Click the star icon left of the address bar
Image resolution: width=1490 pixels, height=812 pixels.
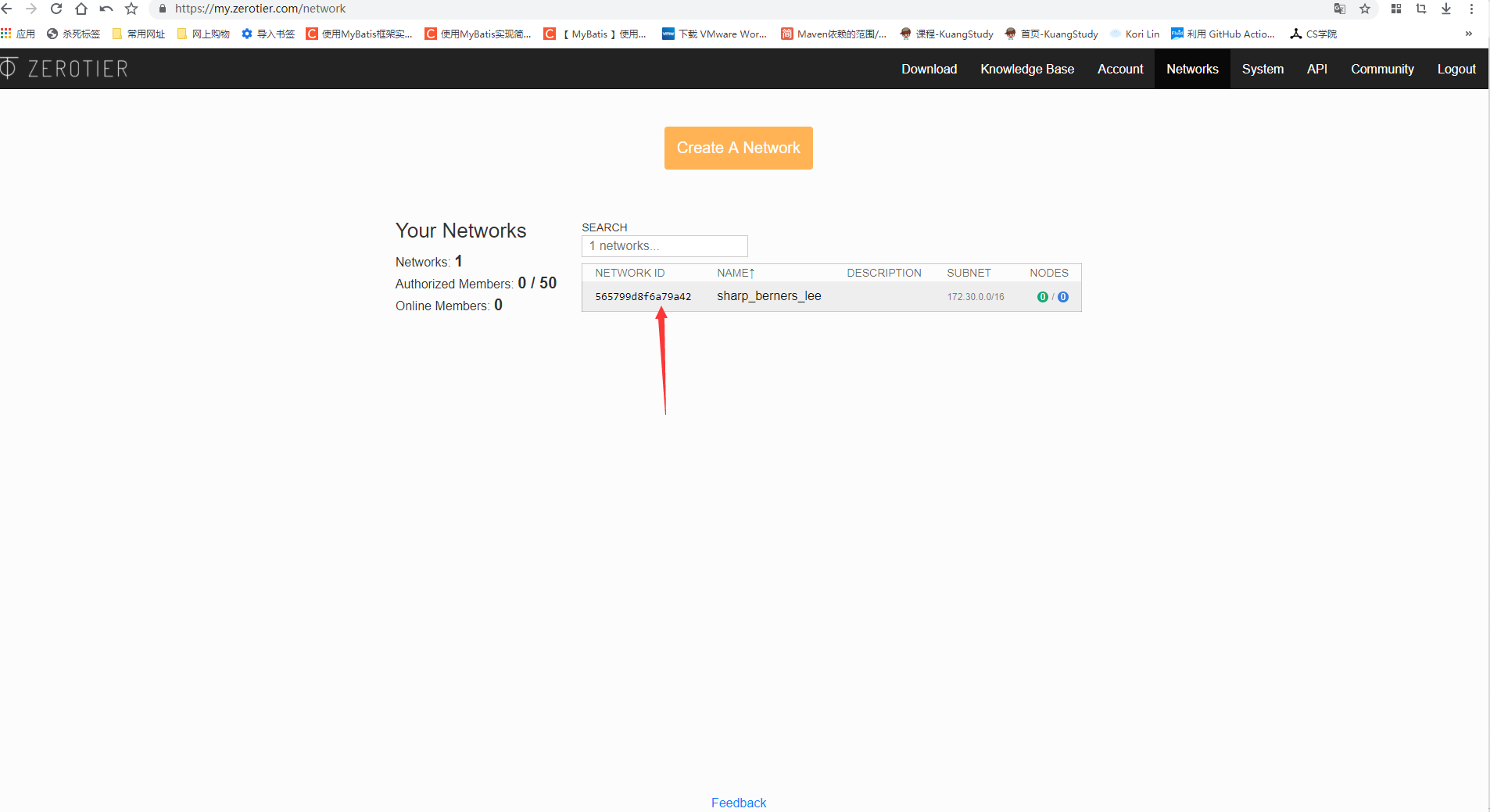131,9
